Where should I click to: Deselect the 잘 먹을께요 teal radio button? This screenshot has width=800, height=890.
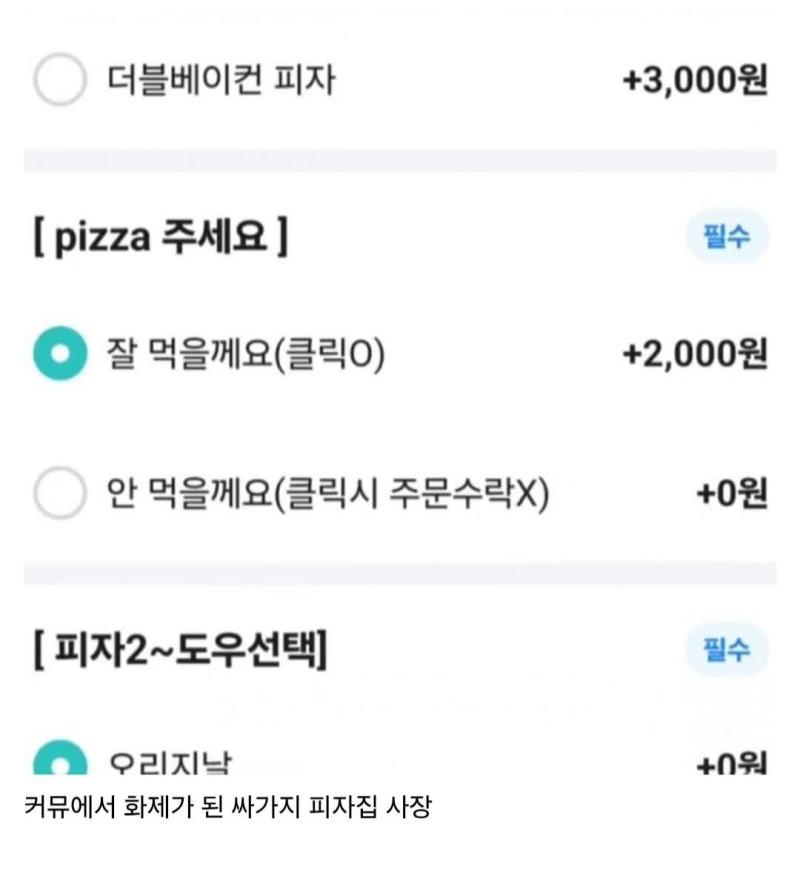pyautogui.click(x=60, y=353)
